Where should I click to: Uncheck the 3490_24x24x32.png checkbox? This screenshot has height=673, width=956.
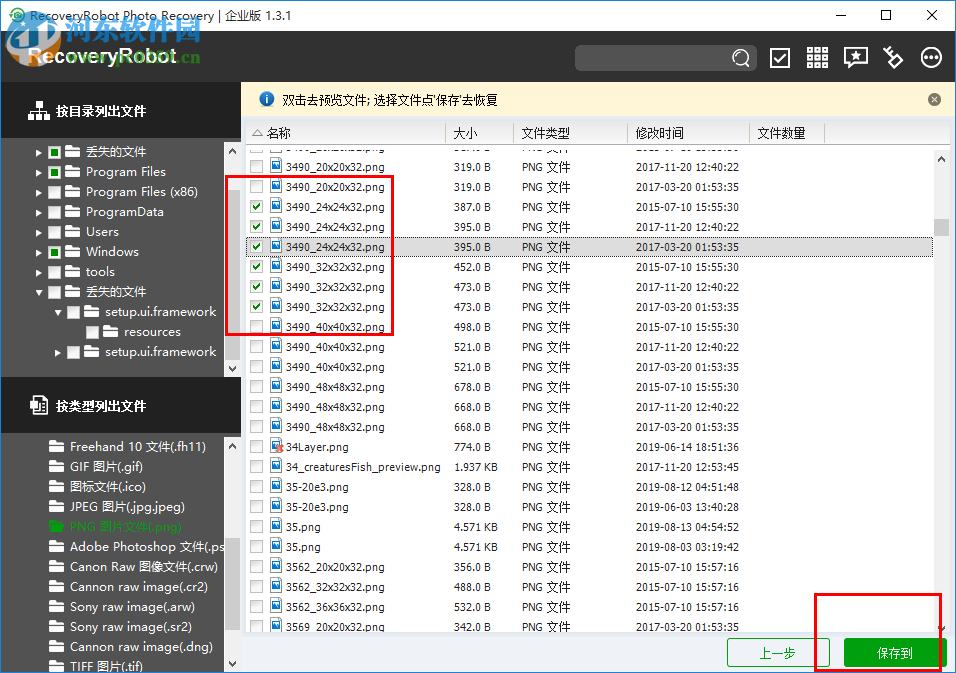pyautogui.click(x=255, y=206)
